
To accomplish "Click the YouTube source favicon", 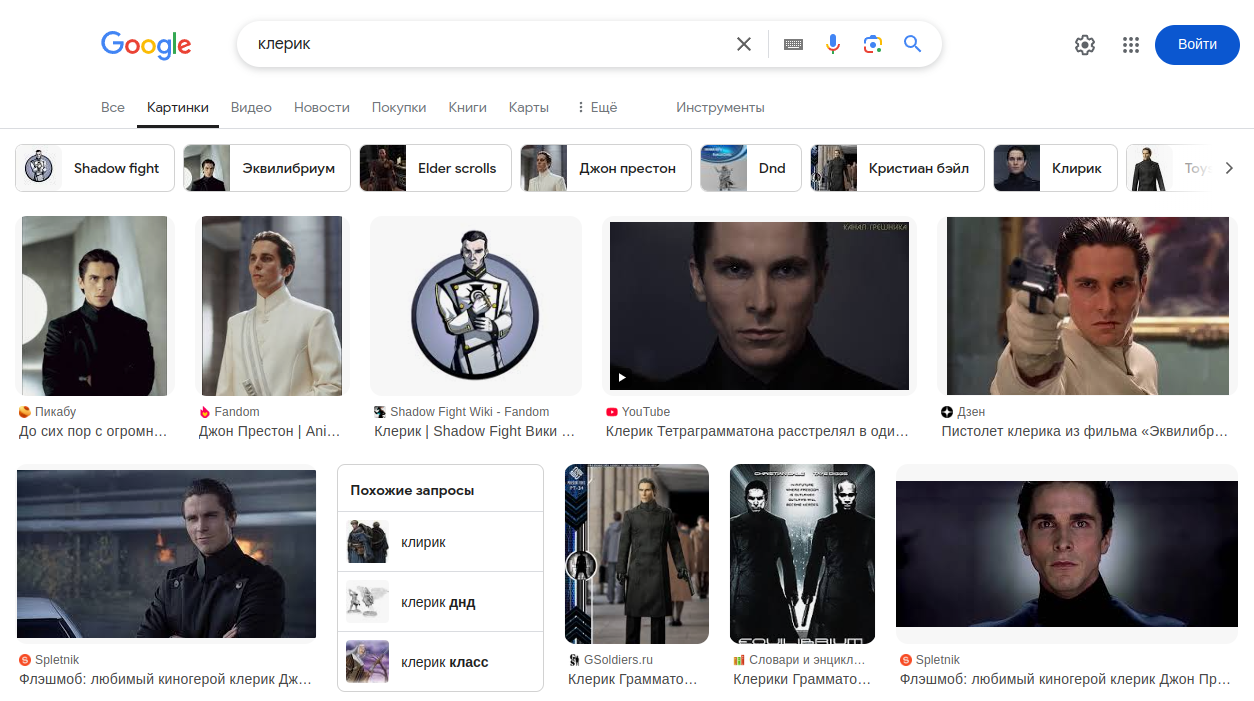I will pos(612,412).
